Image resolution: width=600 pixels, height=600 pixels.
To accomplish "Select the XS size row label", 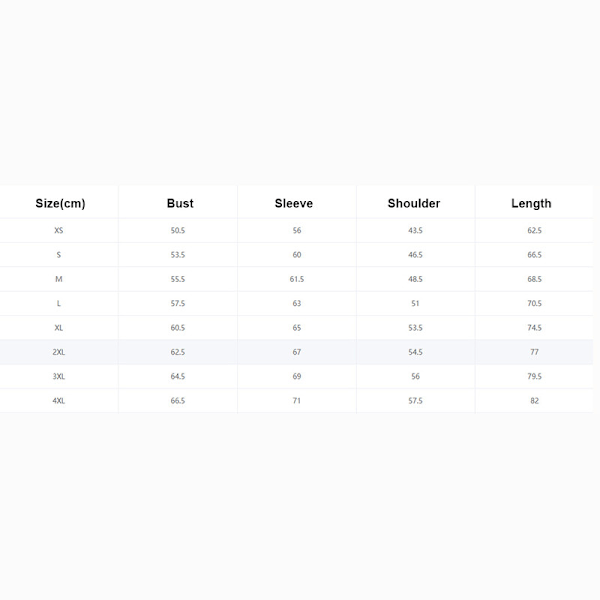I will (x=59, y=231).
